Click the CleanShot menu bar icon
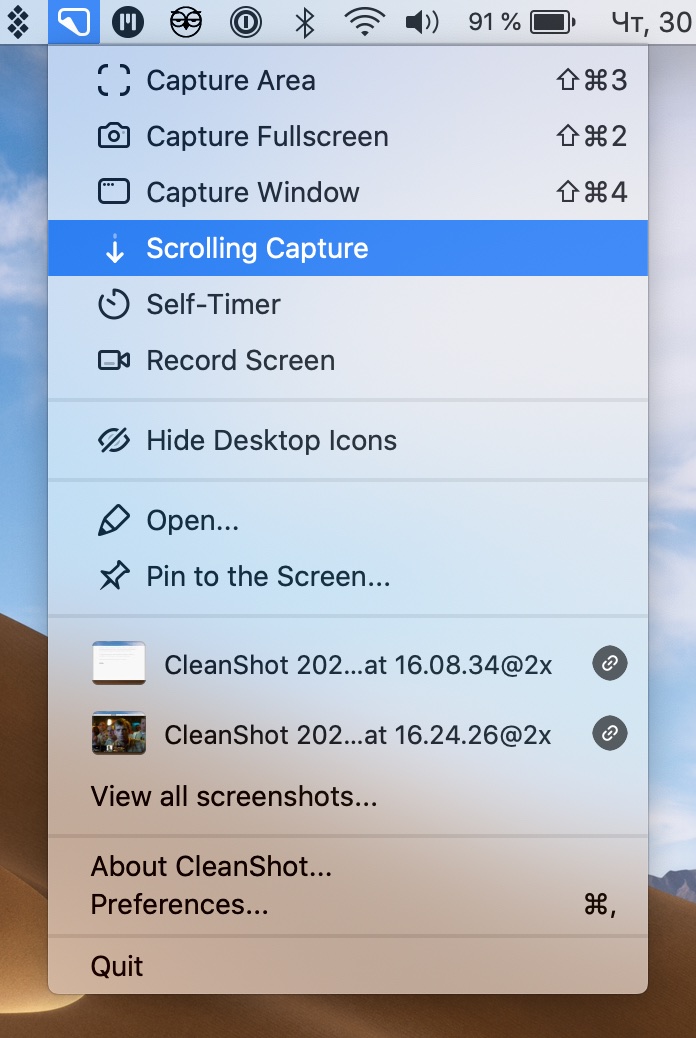Screen dimensions: 696x1038 [x=73, y=22]
